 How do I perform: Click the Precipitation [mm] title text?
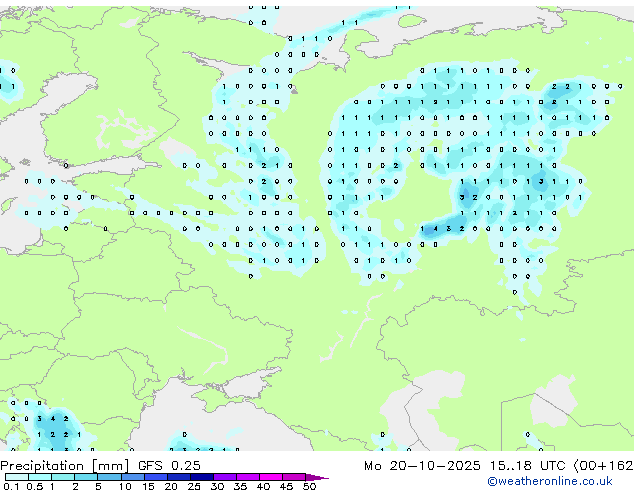(x=65, y=466)
